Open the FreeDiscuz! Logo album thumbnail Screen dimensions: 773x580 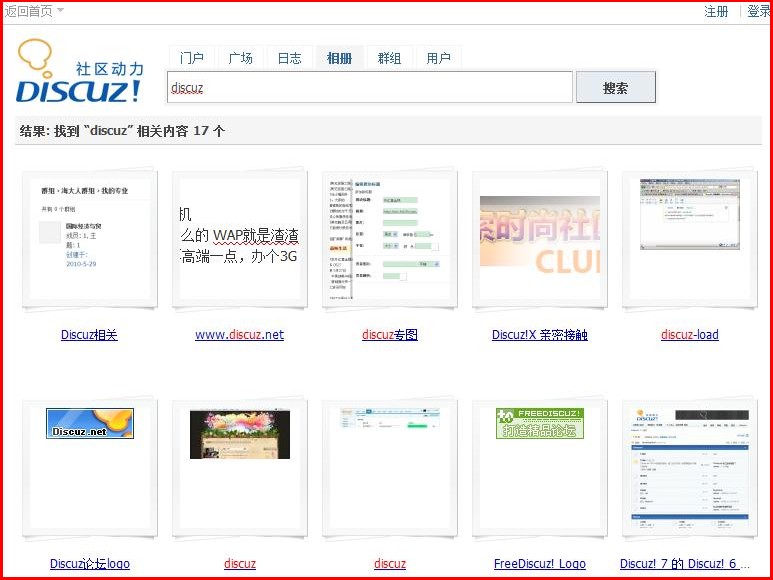tap(540, 468)
